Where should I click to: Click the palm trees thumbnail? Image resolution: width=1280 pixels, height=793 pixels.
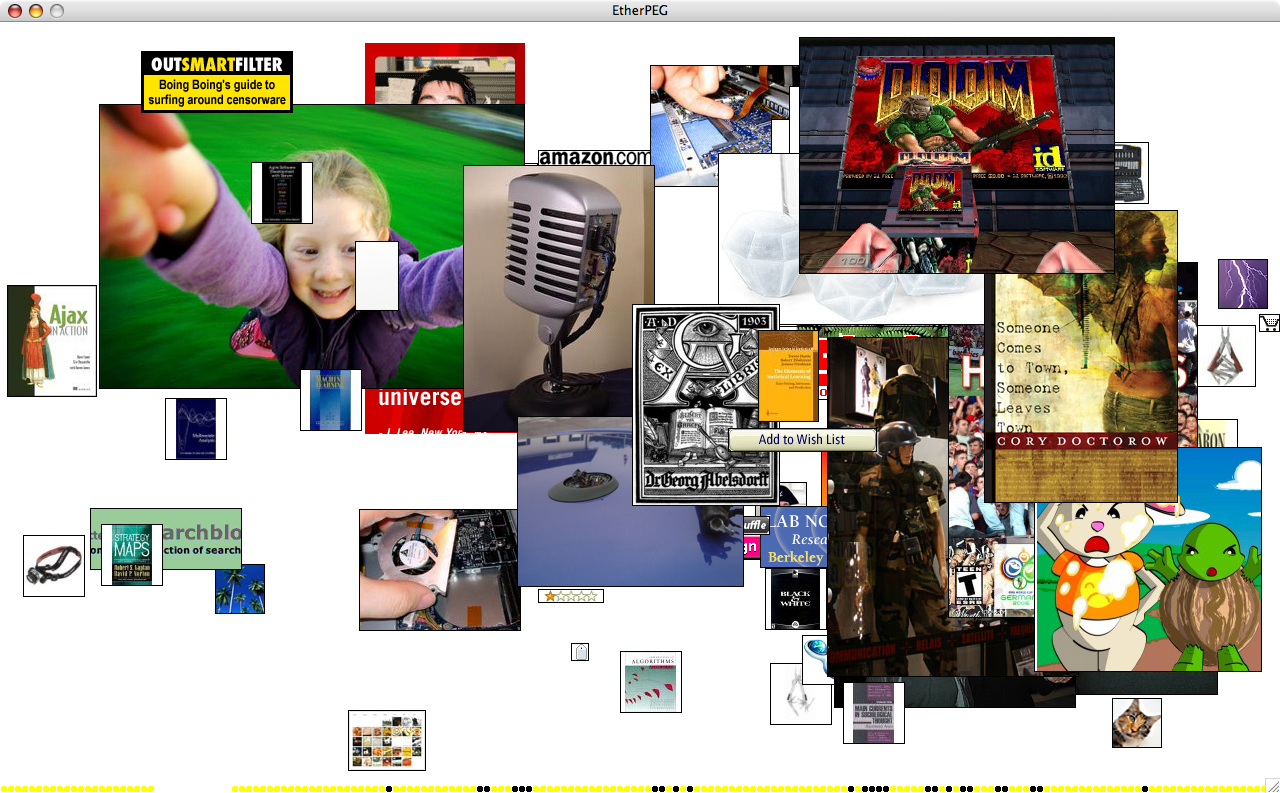(240, 589)
